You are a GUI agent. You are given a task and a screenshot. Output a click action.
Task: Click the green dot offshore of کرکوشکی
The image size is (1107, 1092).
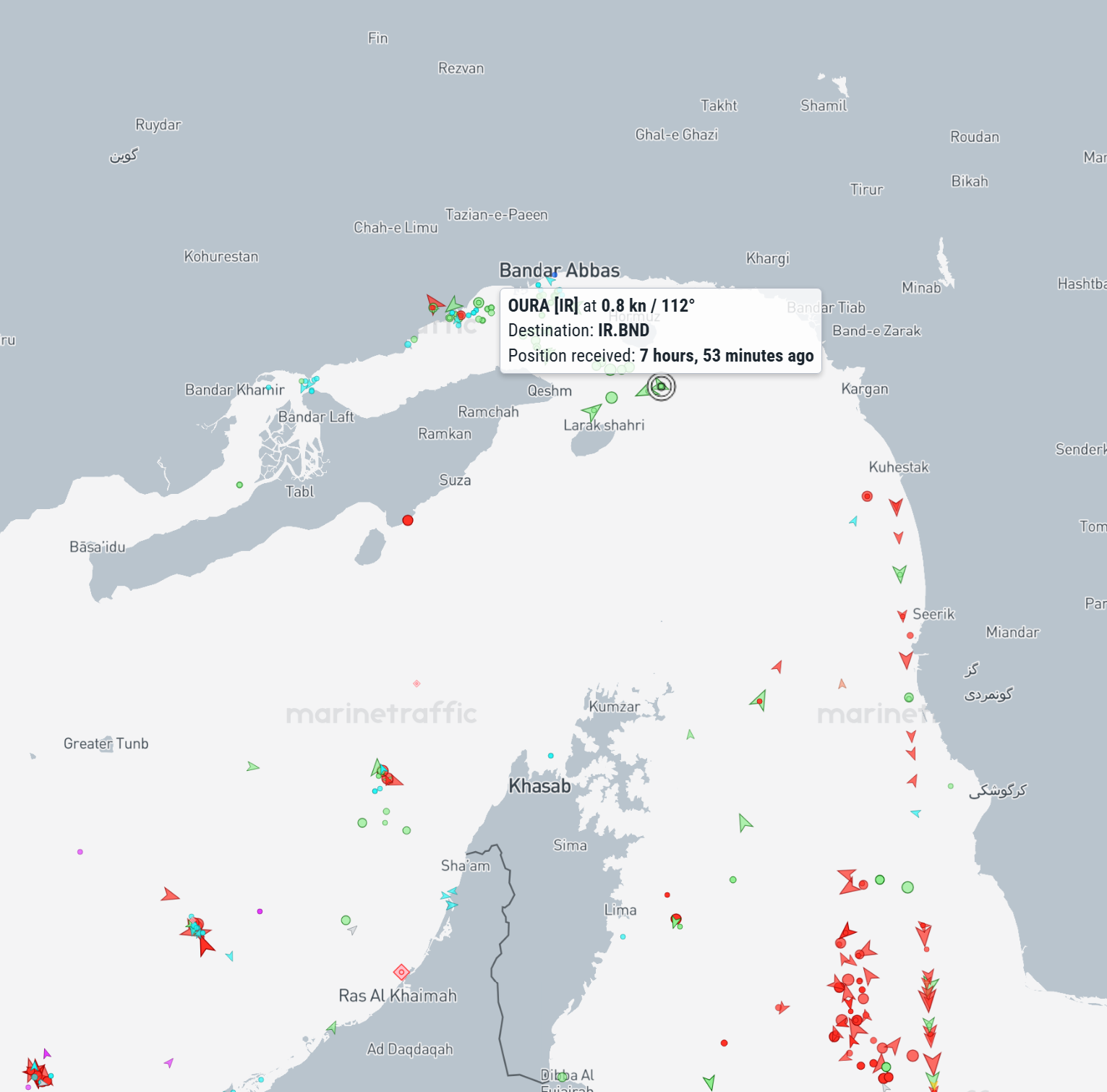click(951, 786)
